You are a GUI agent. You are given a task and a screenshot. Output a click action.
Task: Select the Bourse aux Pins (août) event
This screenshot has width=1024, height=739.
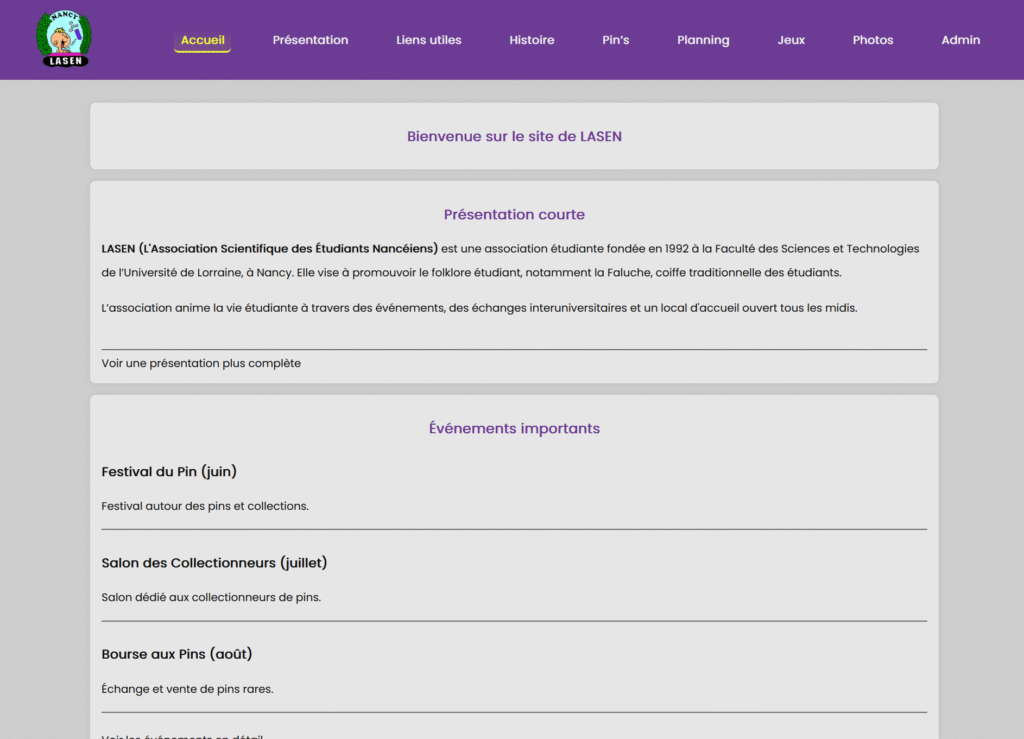[x=177, y=654]
